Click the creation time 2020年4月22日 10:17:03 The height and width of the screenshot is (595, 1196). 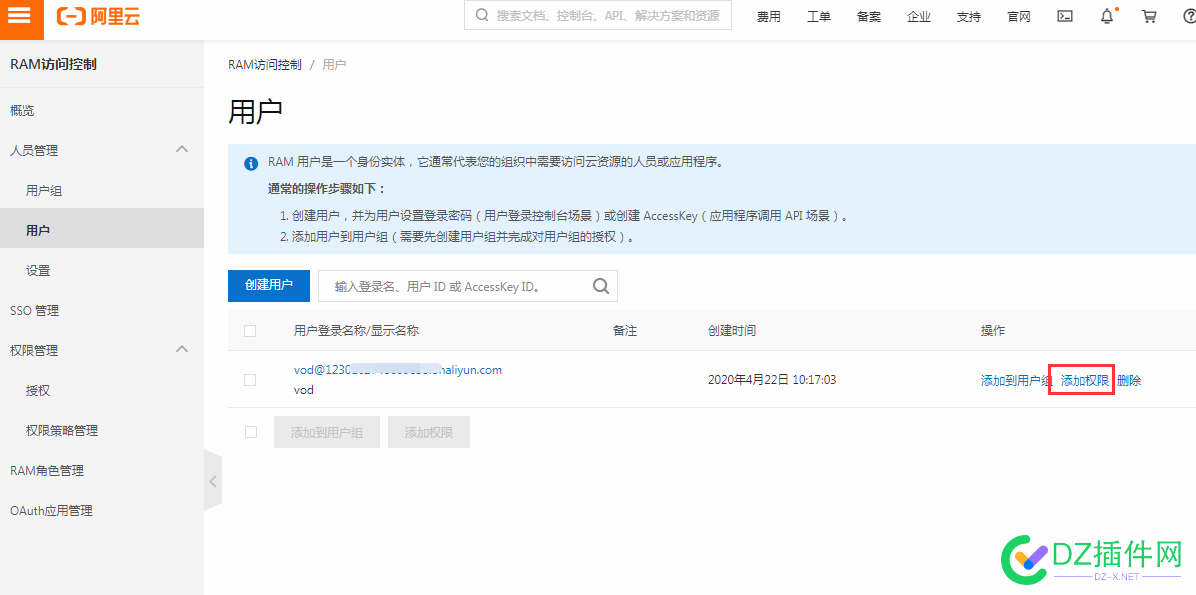point(772,379)
